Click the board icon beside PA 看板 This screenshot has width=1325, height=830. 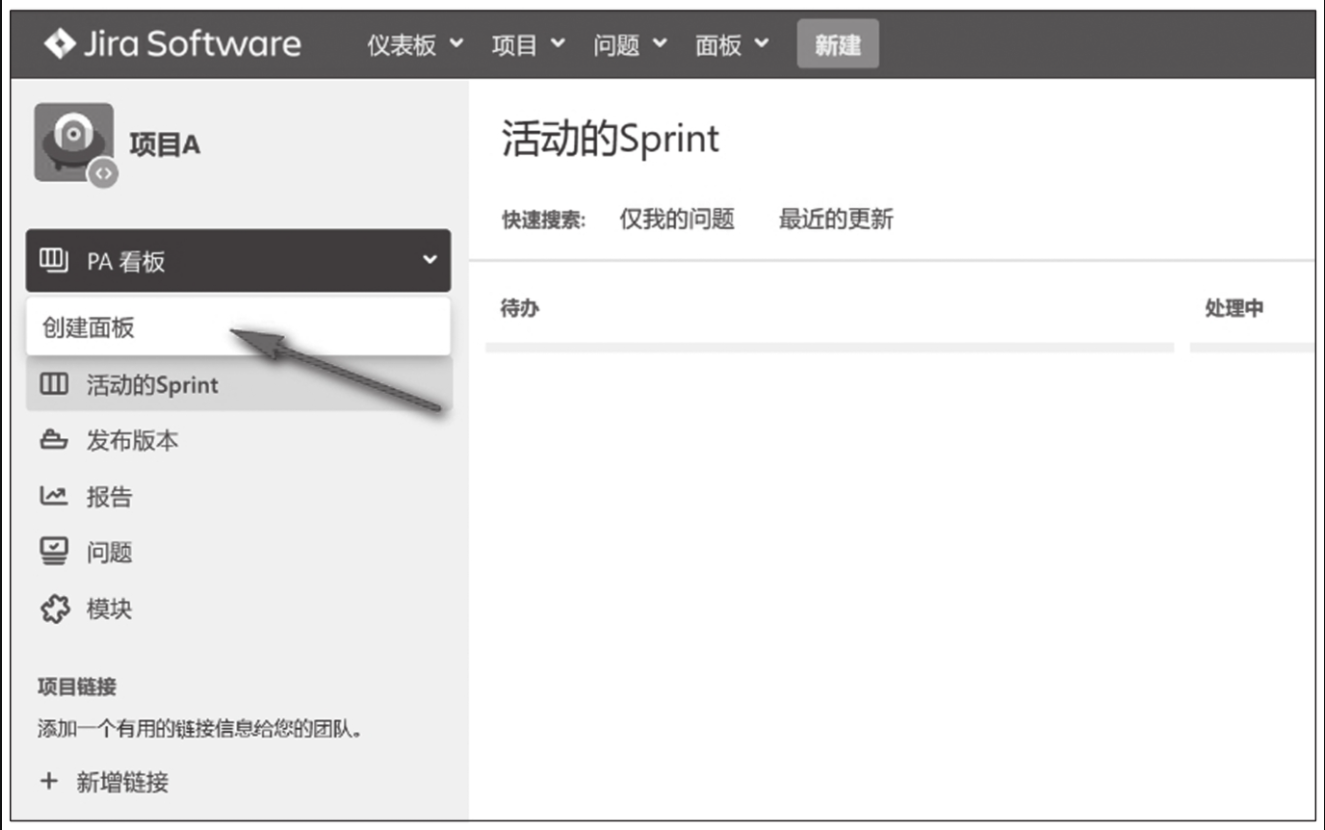tap(52, 260)
